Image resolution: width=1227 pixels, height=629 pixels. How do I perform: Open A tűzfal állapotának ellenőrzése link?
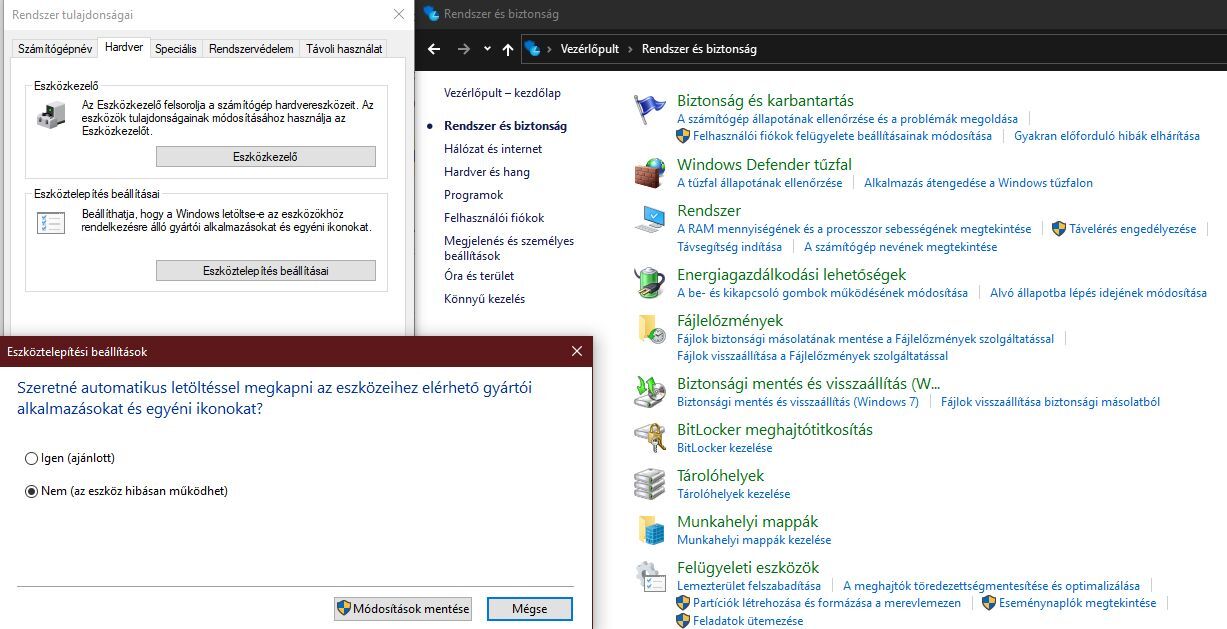point(760,183)
